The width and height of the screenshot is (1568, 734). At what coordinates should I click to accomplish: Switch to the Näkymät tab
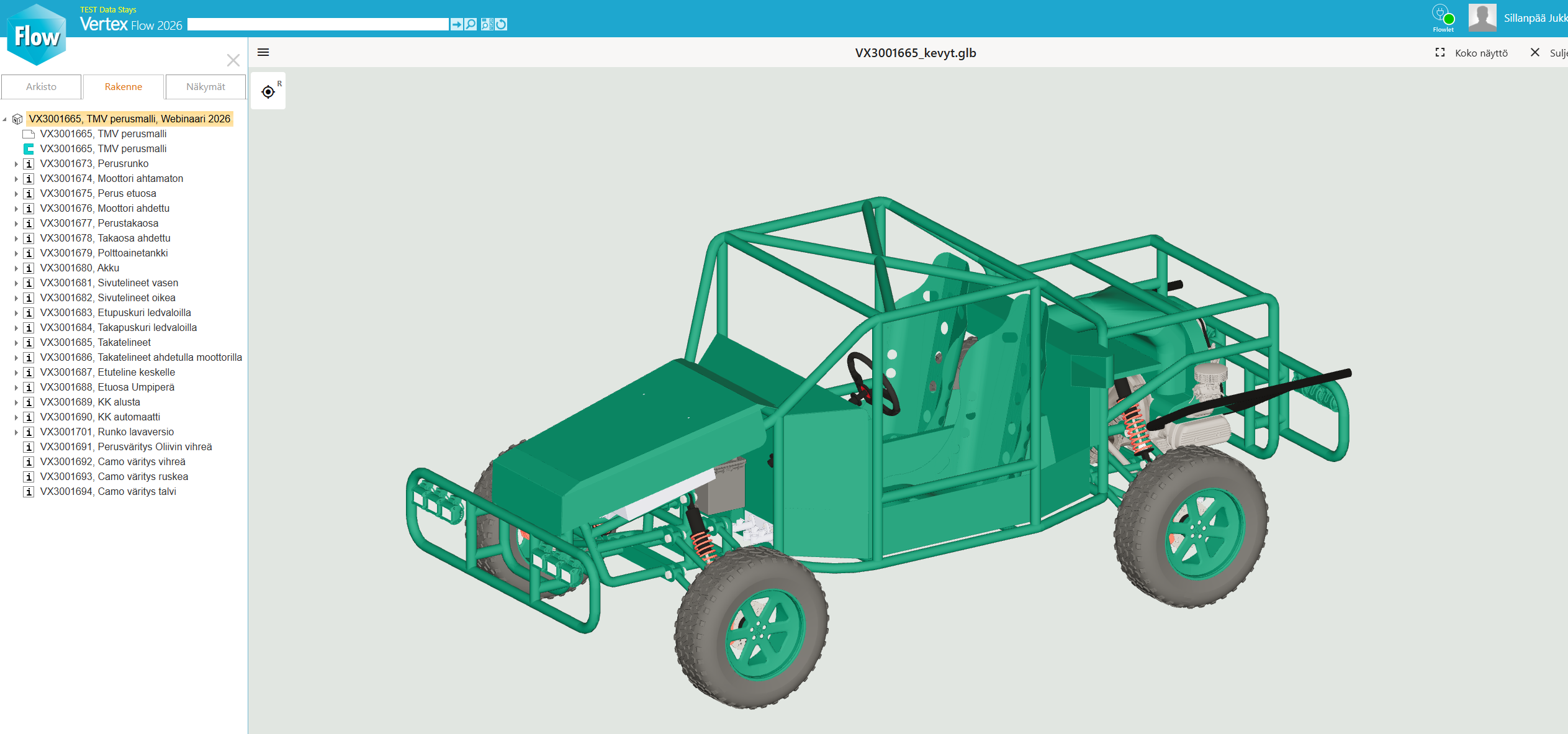click(x=205, y=87)
